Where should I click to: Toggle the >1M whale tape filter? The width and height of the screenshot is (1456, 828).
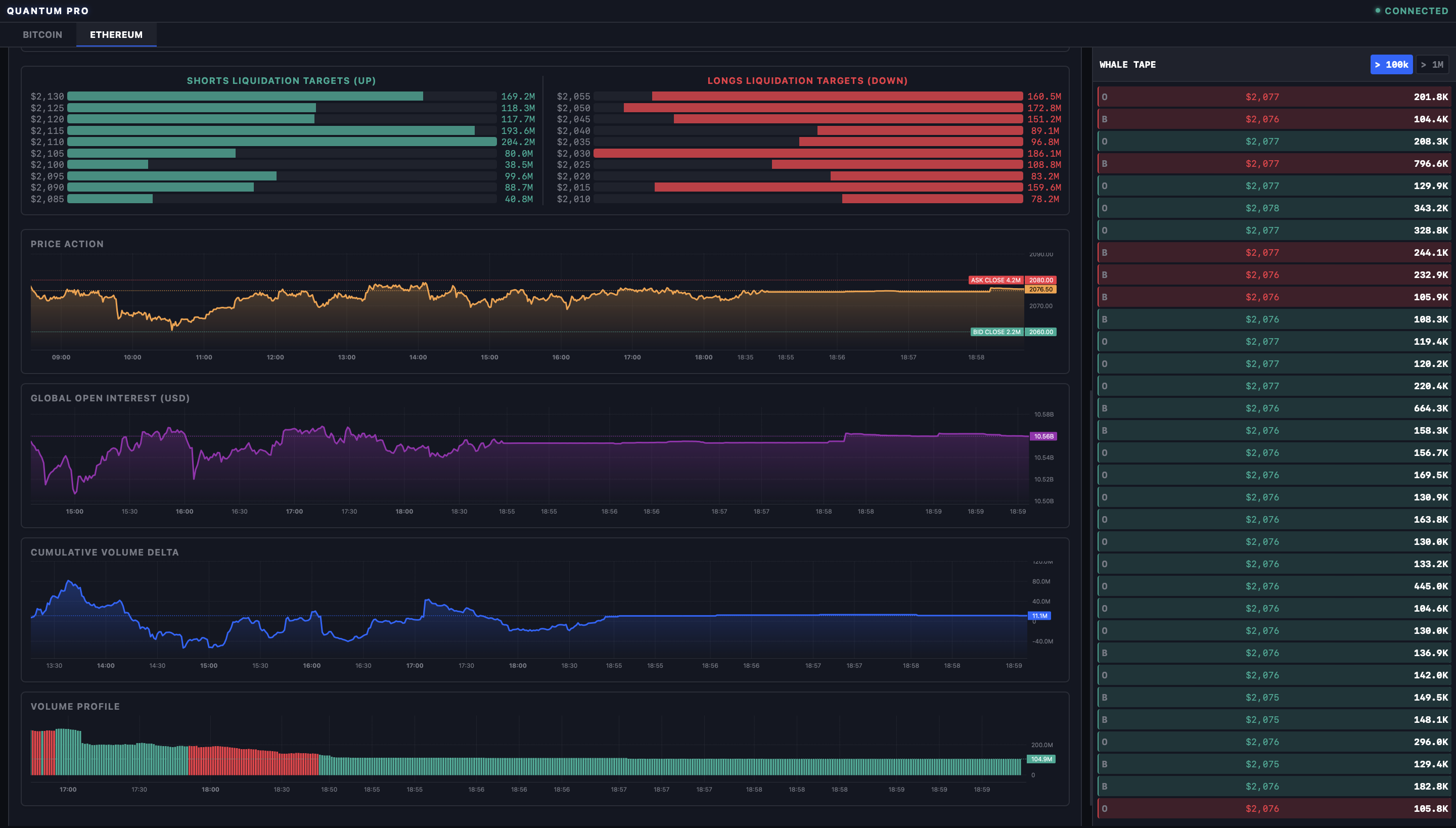point(1432,65)
